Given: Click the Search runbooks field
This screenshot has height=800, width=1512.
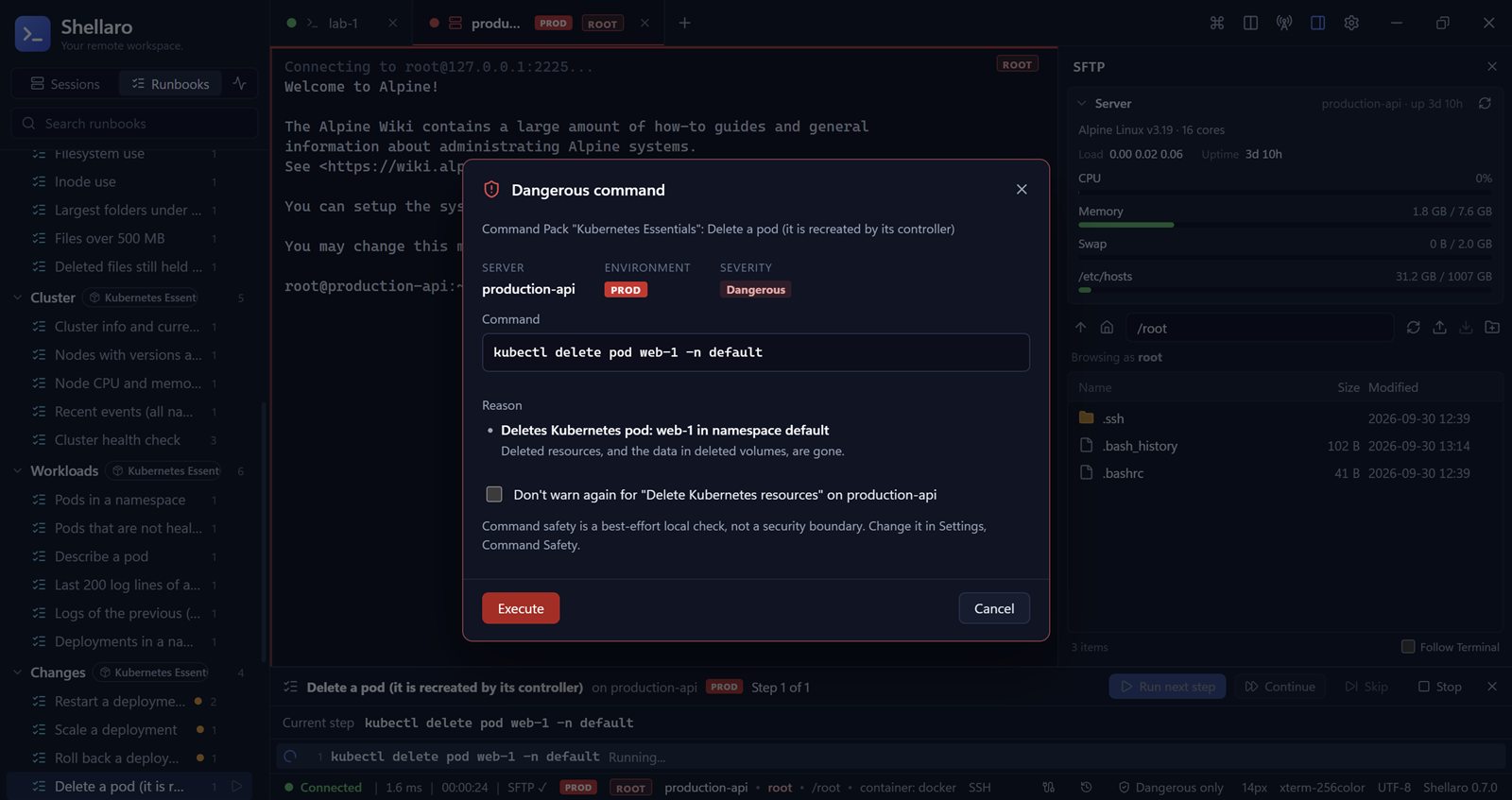Looking at the screenshot, I should (134, 123).
